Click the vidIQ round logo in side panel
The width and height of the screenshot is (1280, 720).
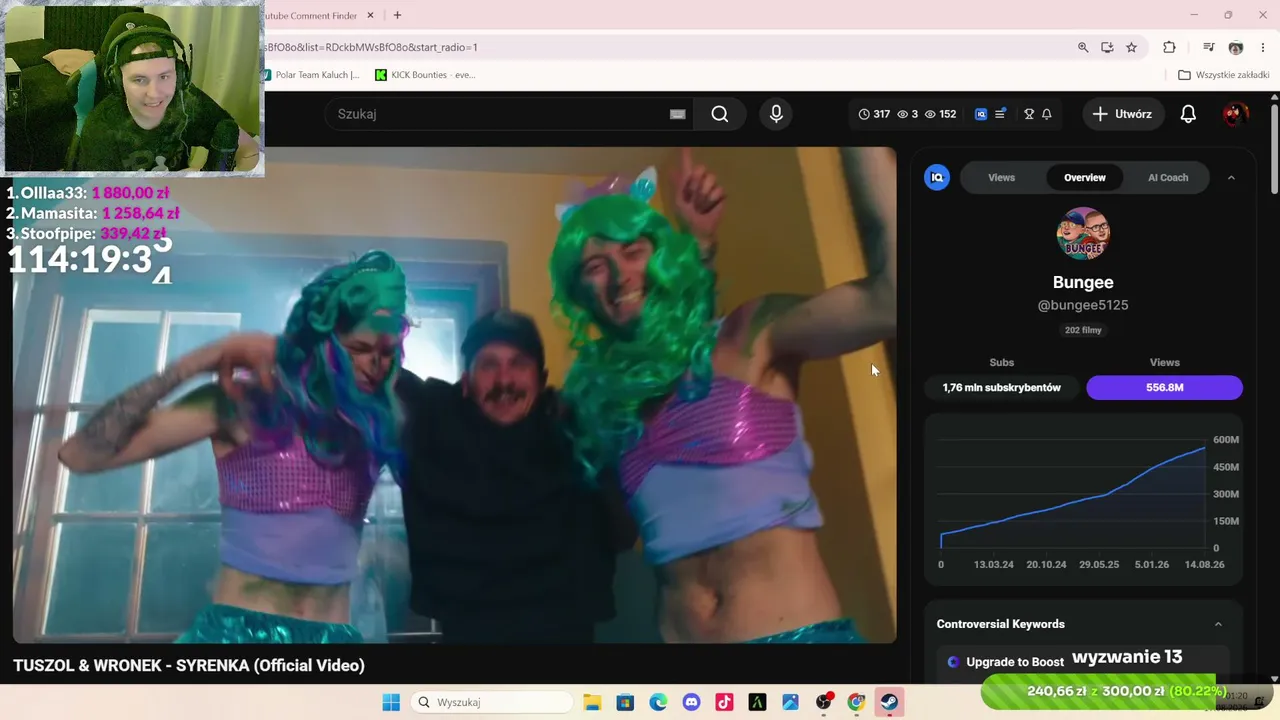tap(937, 177)
